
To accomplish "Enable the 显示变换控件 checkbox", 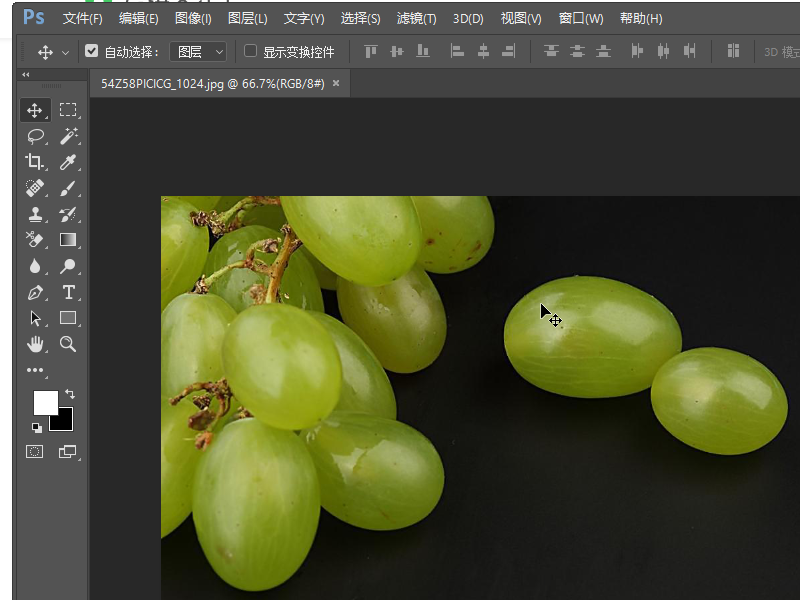I will 250,51.
